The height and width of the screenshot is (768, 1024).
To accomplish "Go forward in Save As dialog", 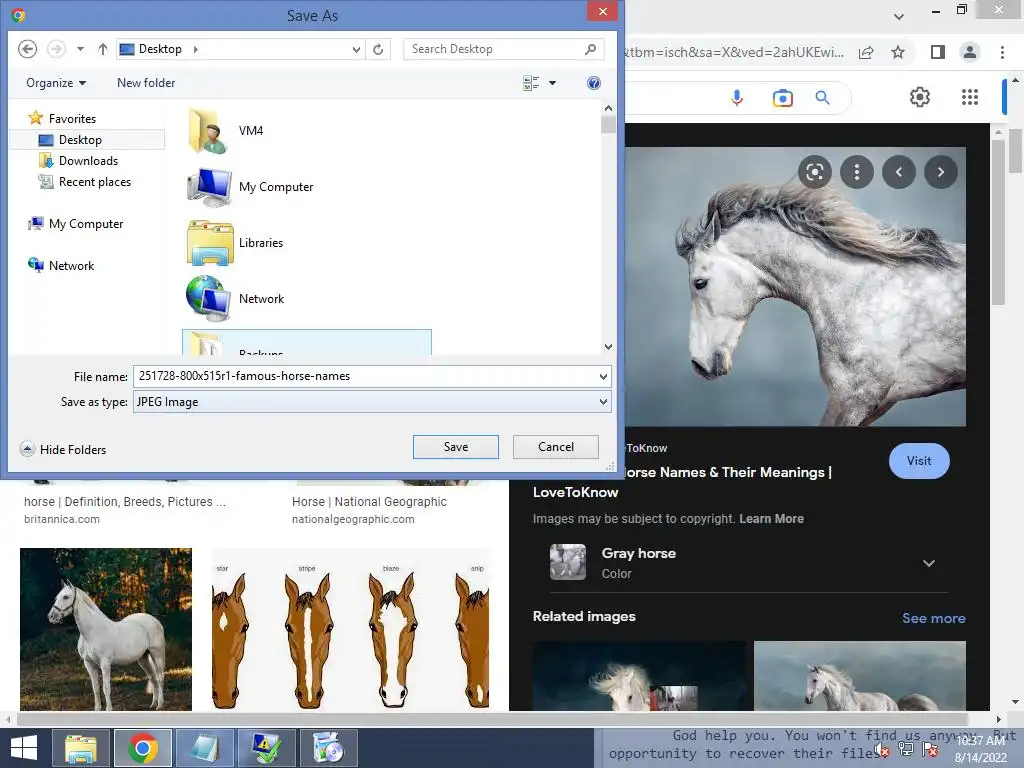I will pos(56,49).
